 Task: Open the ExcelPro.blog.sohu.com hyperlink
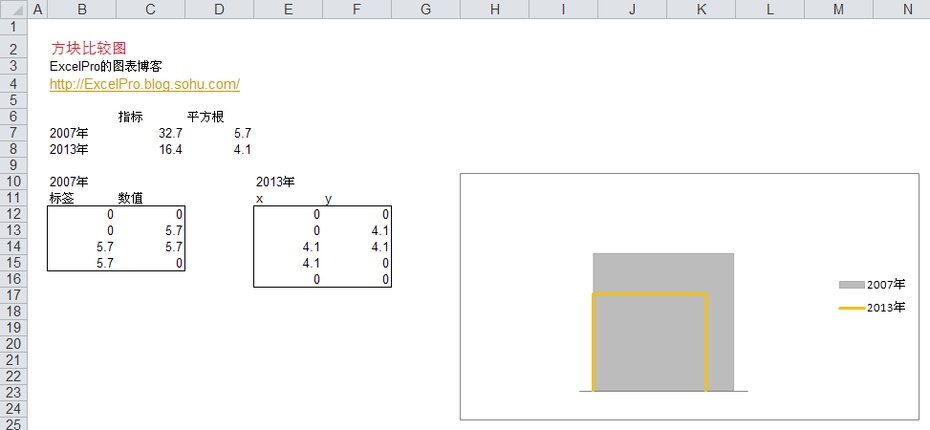[x=145, y=84]
